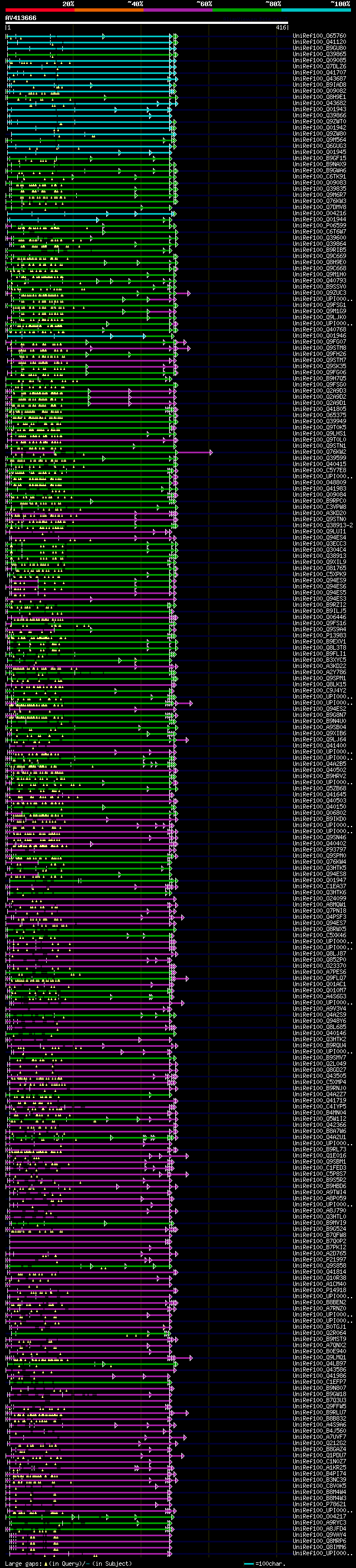Click UniRef100_Q06802 entry
The width and height of the screenshot is (356, 1568).
coord(319,813)
